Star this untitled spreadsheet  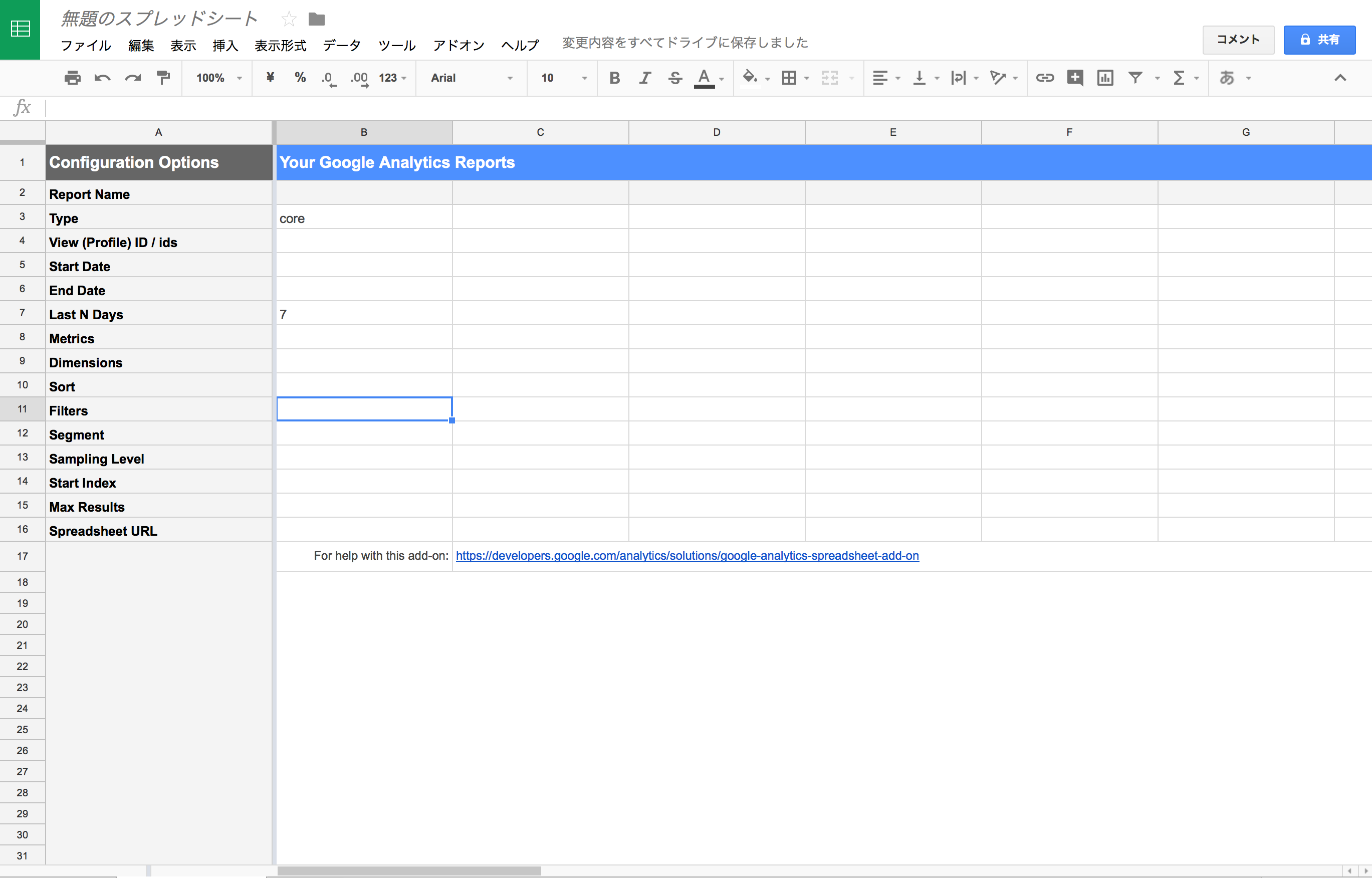pos(289,20)
